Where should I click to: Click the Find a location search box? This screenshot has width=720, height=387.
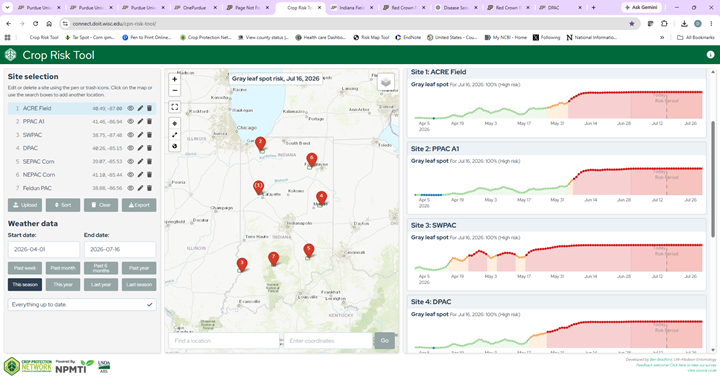tap(224, 341)
